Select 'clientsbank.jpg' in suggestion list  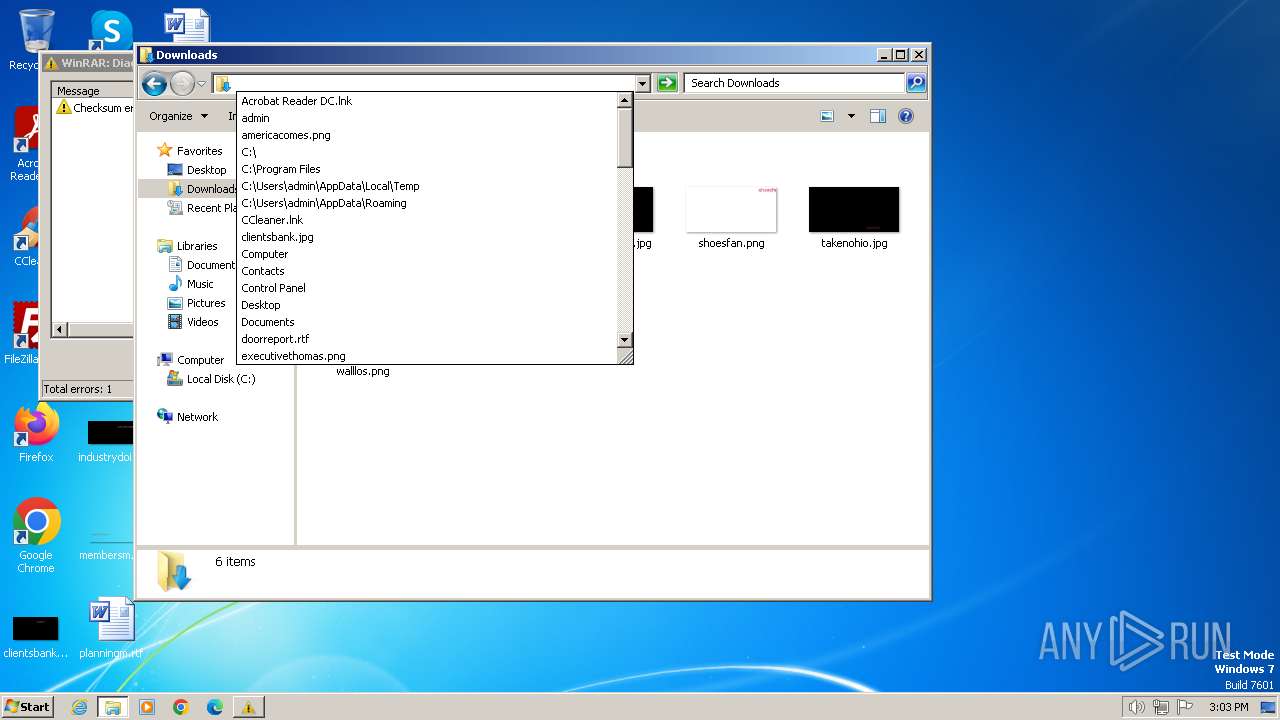pyautogui.click(x=427, y=237)
